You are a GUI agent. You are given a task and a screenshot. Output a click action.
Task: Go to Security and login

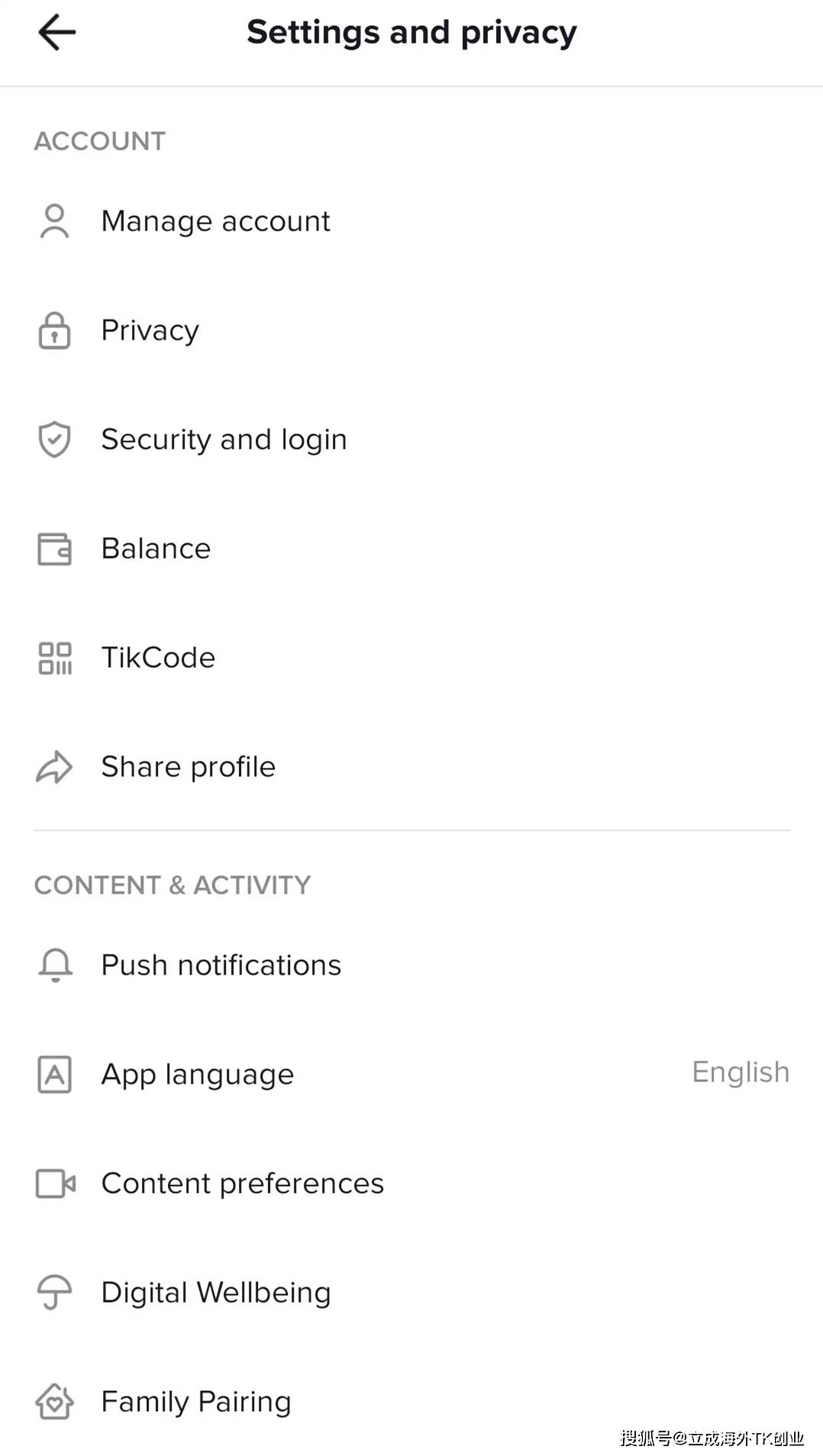pos(224,440)
